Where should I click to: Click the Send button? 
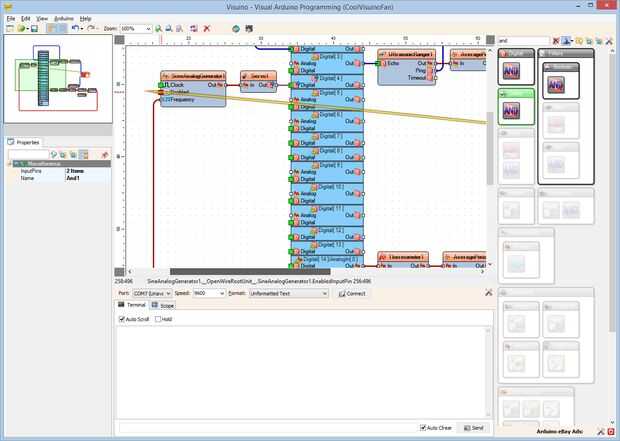tap(474, 428)
